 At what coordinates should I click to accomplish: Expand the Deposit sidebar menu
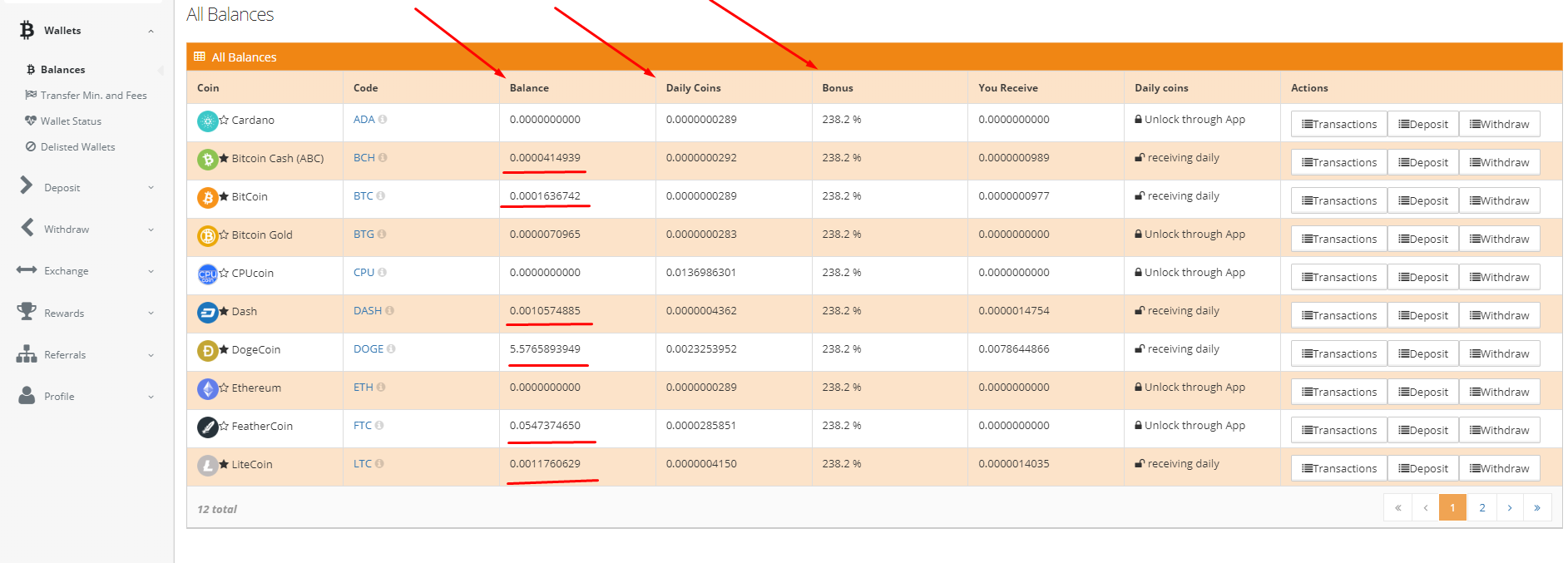coord(87,187)
